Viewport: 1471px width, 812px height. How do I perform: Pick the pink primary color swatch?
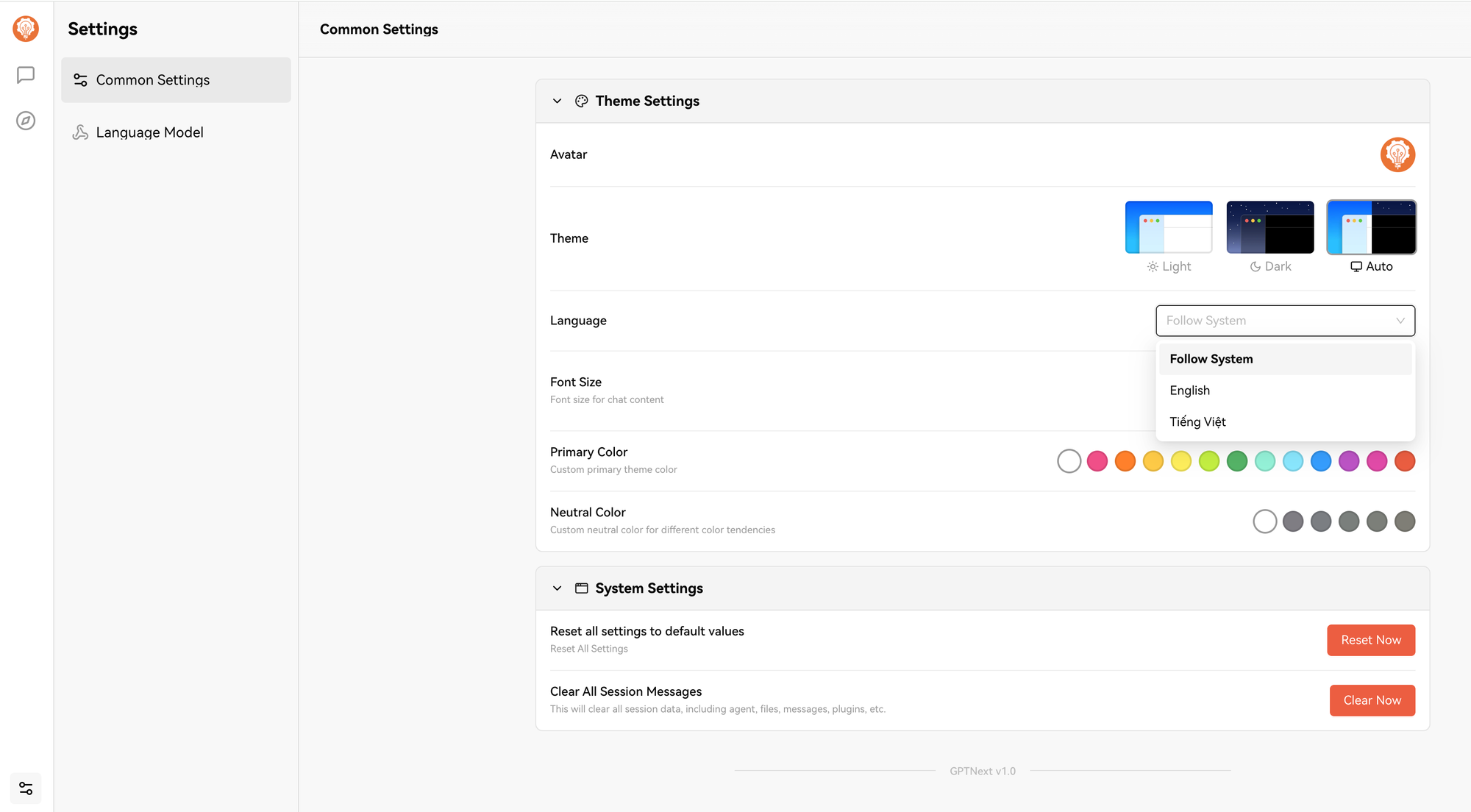coord(1097,461)
